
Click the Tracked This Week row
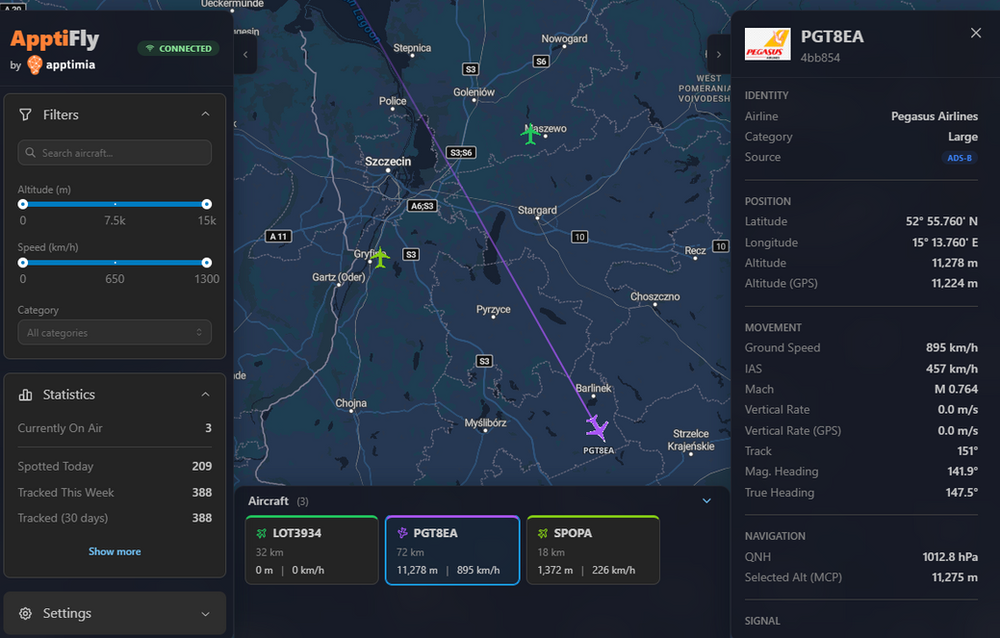(x=115, y=493)
